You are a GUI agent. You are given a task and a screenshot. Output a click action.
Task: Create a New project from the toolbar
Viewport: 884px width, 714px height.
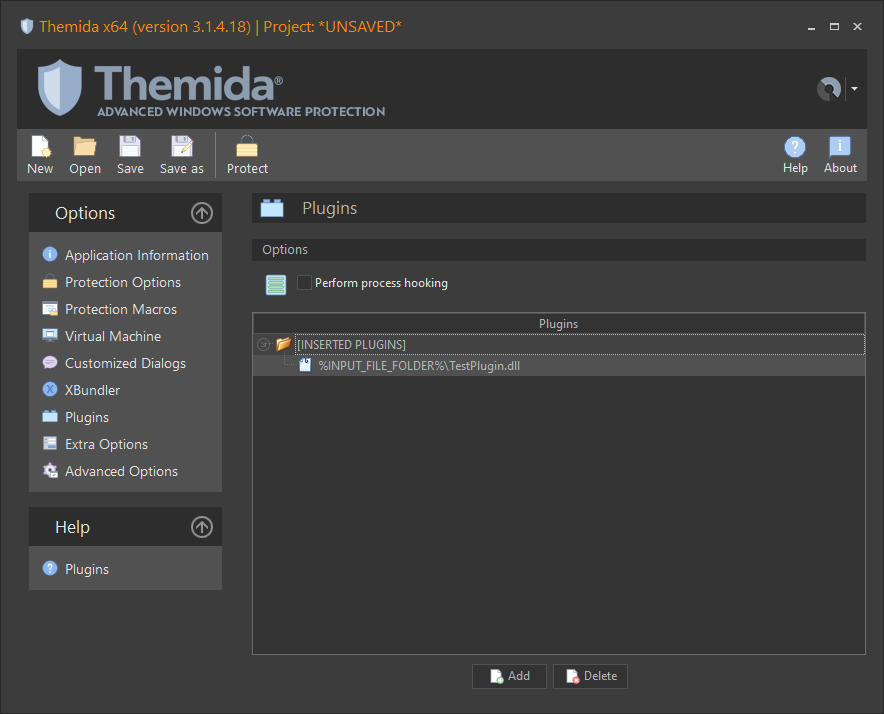pos(40,155)
